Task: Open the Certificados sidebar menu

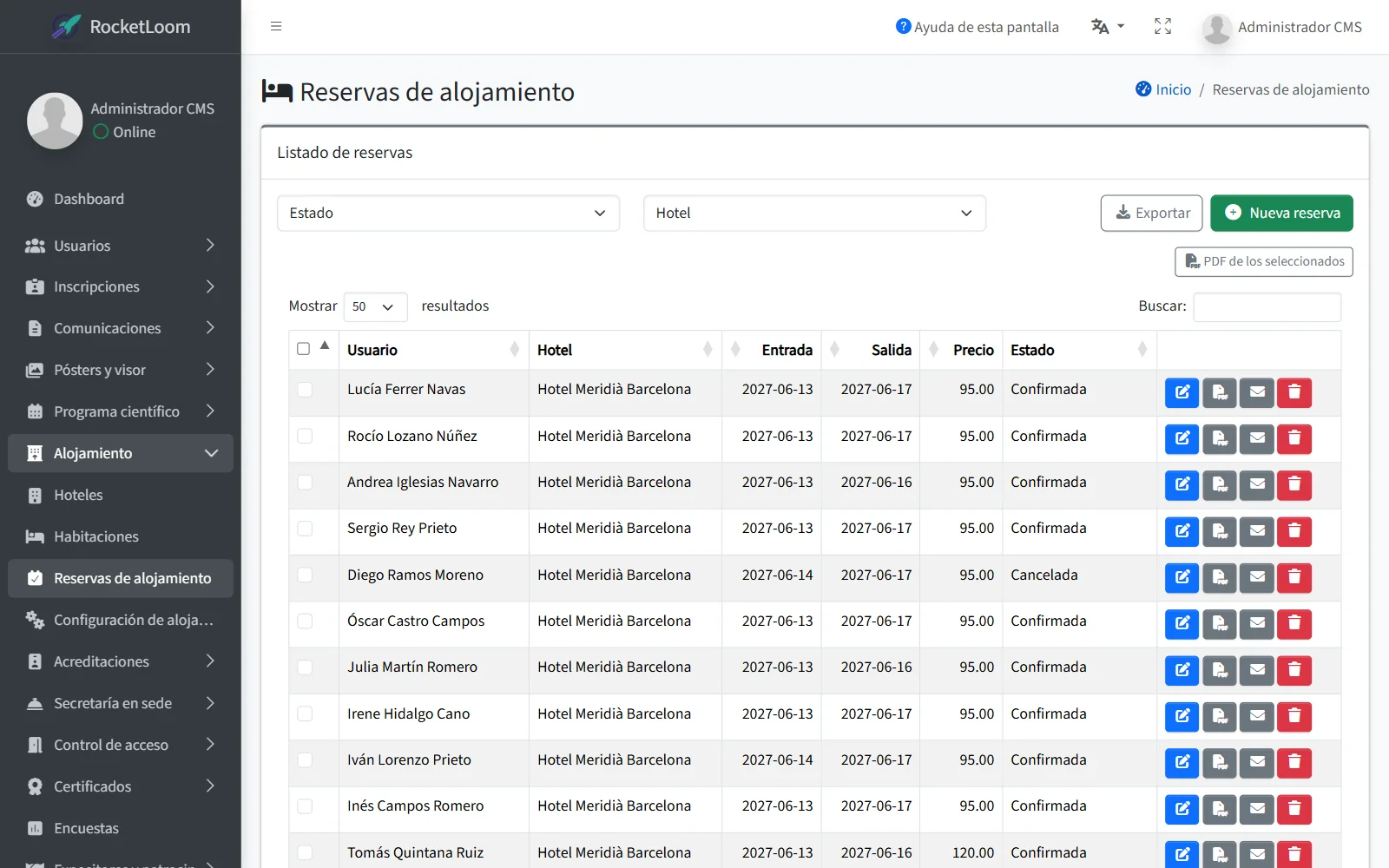Action: point(121,786)
